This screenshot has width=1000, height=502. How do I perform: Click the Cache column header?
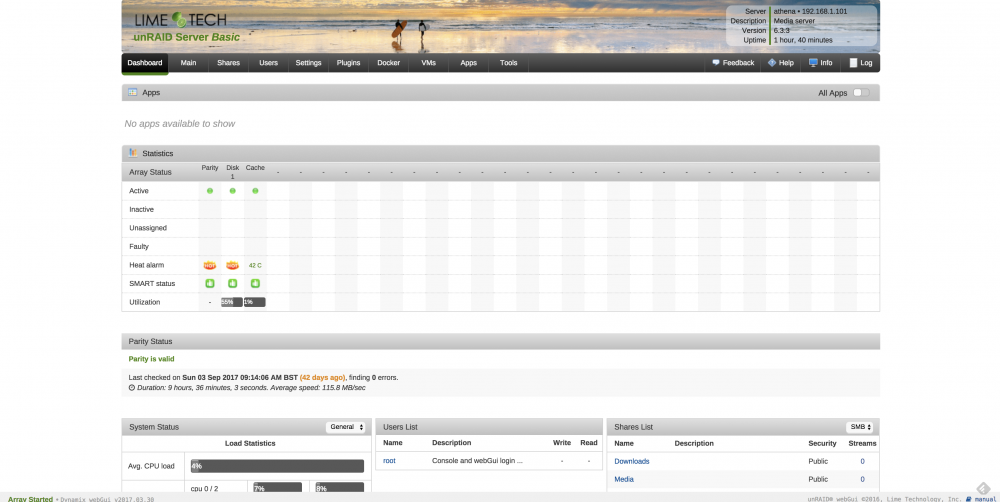click(x=255, y=168)
